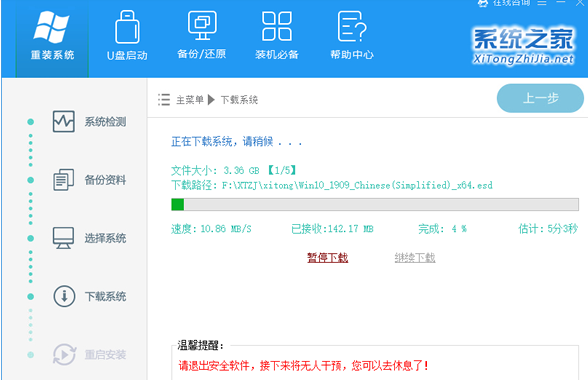
Task: Open the 帮助中心 help document icon
Action: (352, 26)
